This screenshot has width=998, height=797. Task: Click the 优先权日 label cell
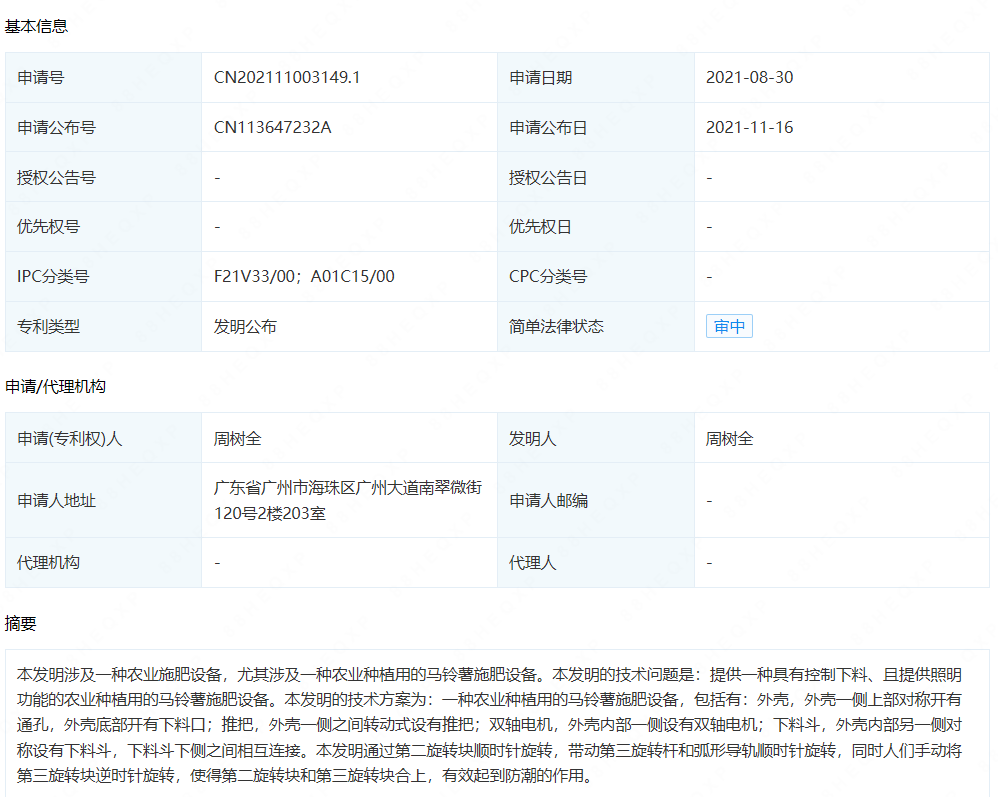coord(596,227)
